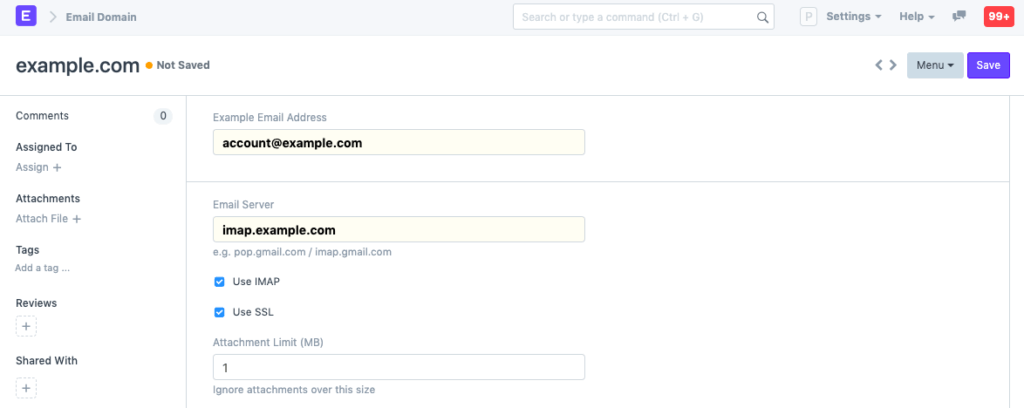Expand the Menu dropdown button
Image resolution: width=1024 pixels, height=408 pixels.
tap(934, 66)
